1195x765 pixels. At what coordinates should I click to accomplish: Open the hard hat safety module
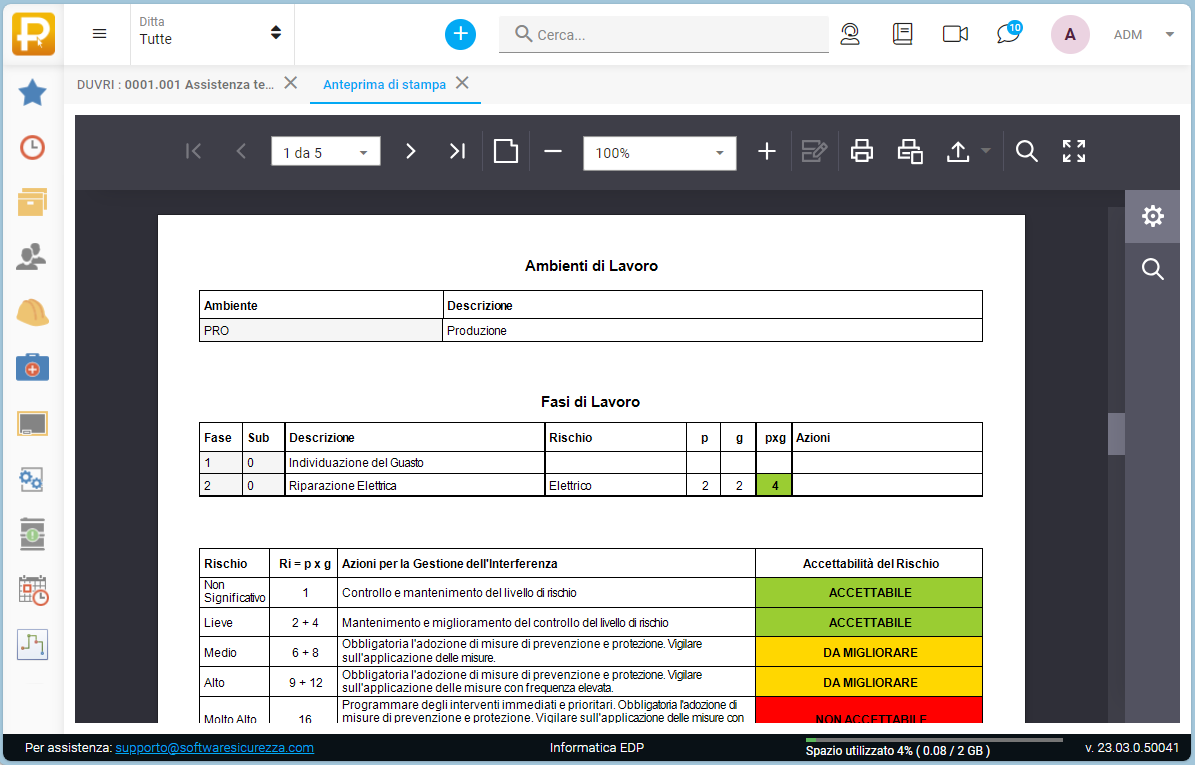[33, 313]
